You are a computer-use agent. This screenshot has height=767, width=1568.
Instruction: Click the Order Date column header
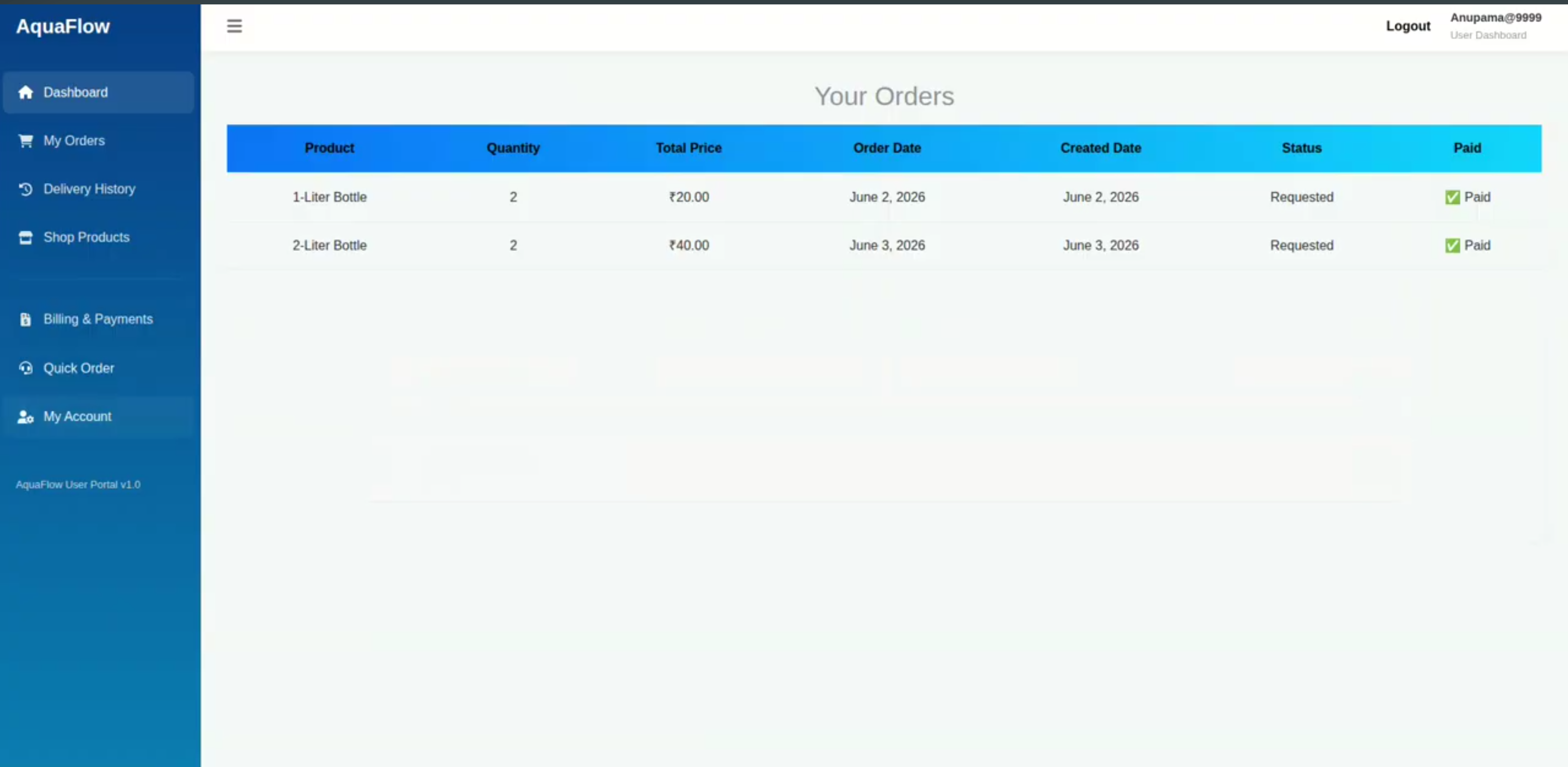coord(887,148)
